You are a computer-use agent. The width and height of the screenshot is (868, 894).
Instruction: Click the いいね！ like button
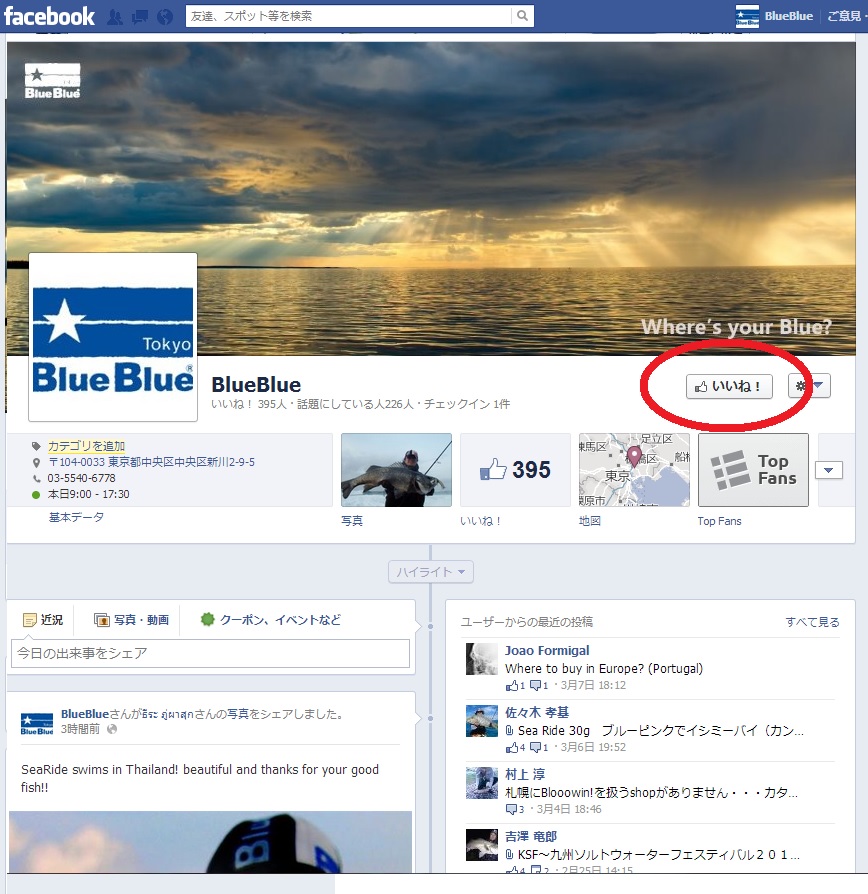point(729,387)
